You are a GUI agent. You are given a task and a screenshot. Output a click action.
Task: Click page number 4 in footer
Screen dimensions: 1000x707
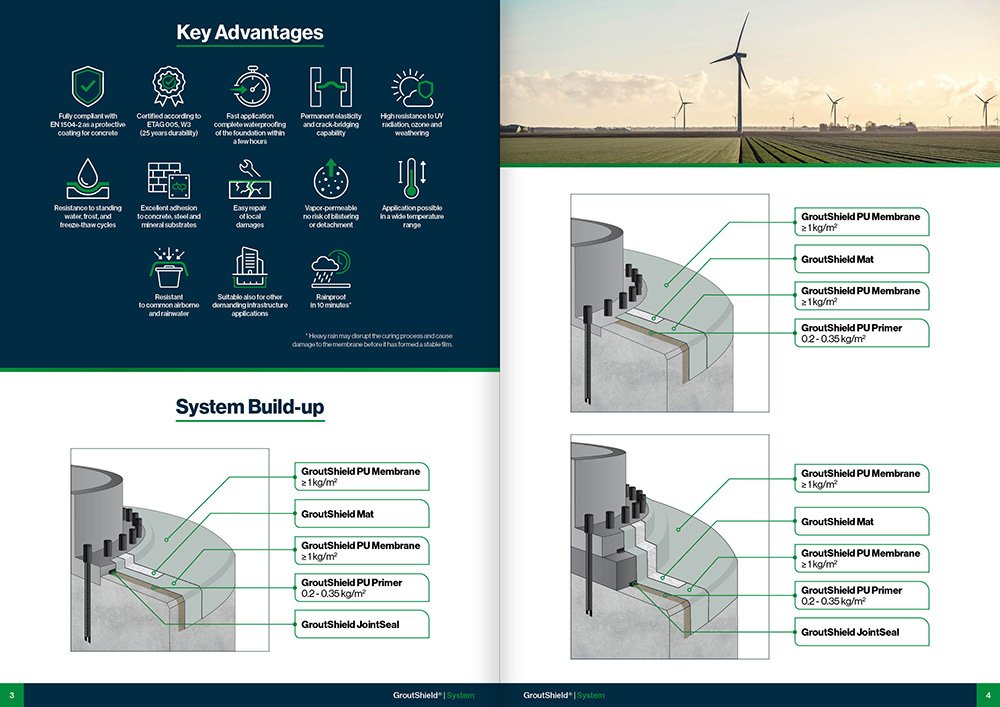988,696
